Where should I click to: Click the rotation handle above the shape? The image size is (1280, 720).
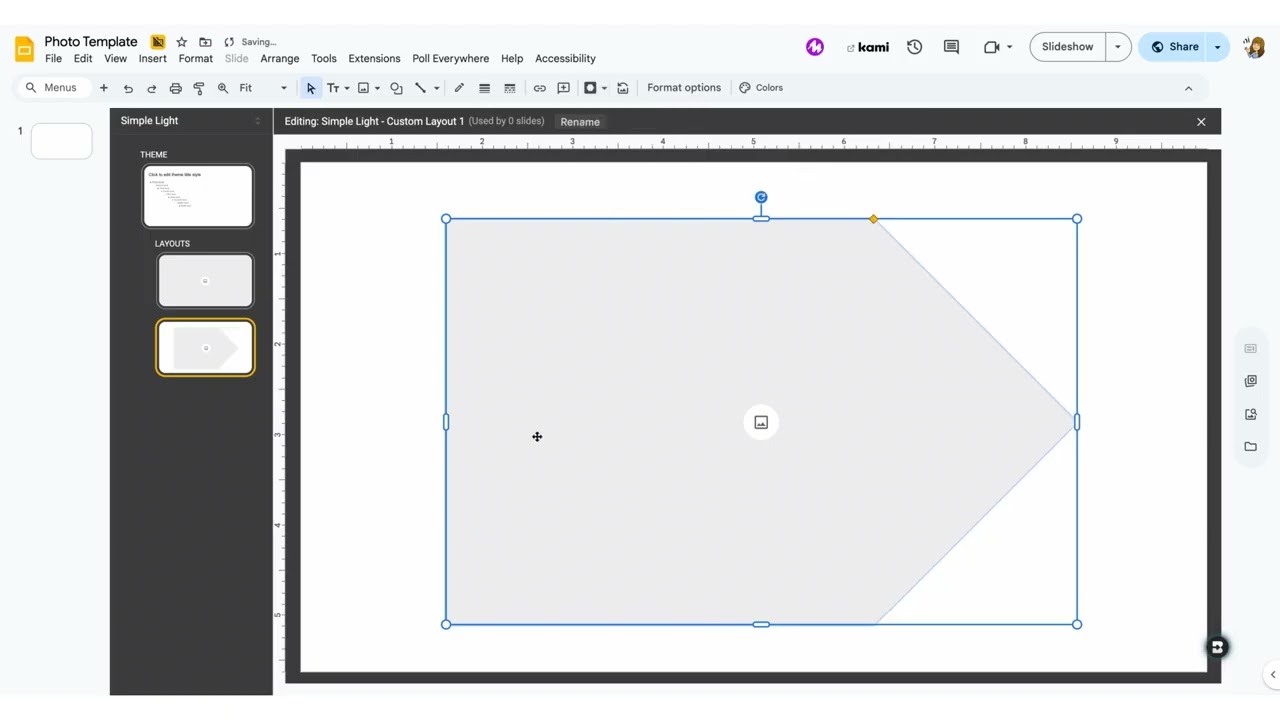(x=761, y=197)
